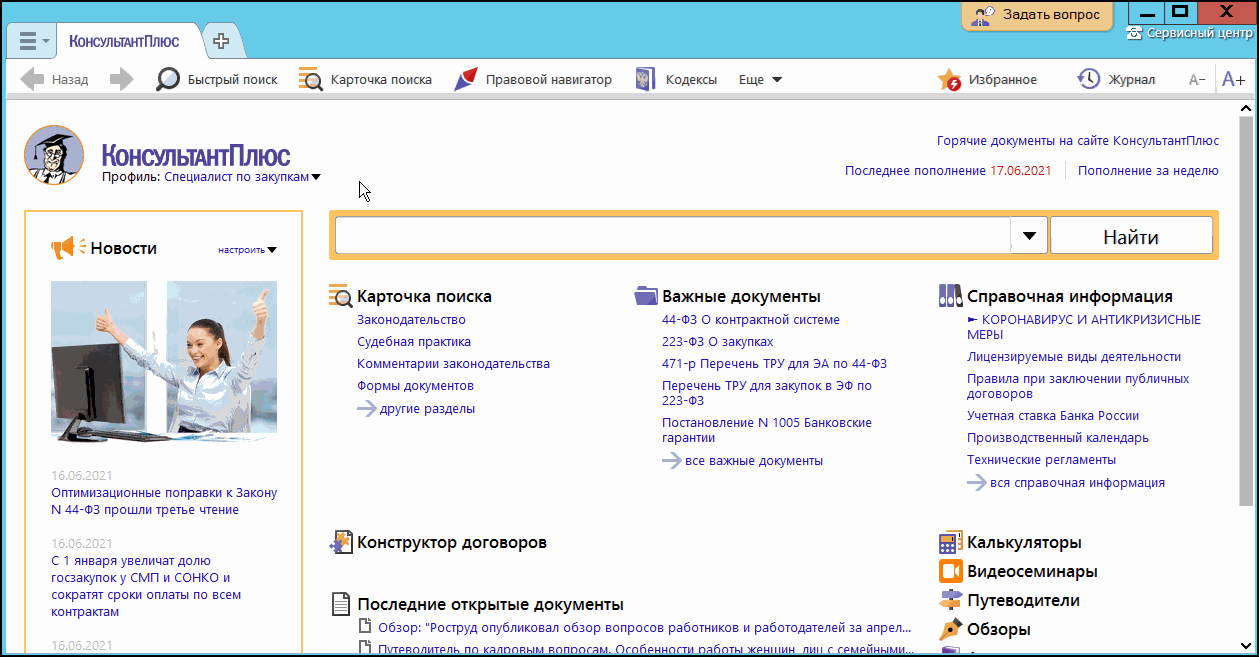Open Постановление N 1005 Банковские гарантии
The image size is (1259, 657).
coord(767,430)
